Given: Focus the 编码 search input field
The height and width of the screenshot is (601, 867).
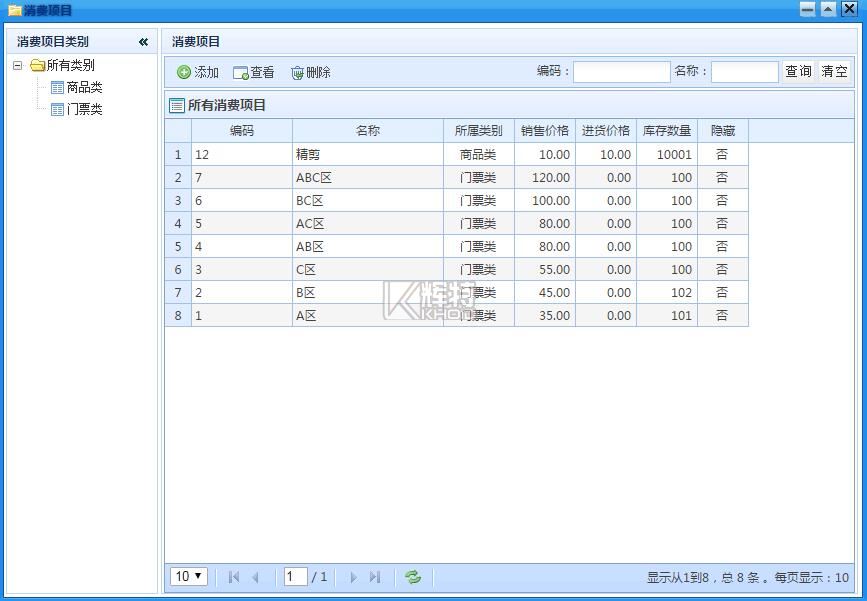Looking at the screenshot, I should pos(621,72).
